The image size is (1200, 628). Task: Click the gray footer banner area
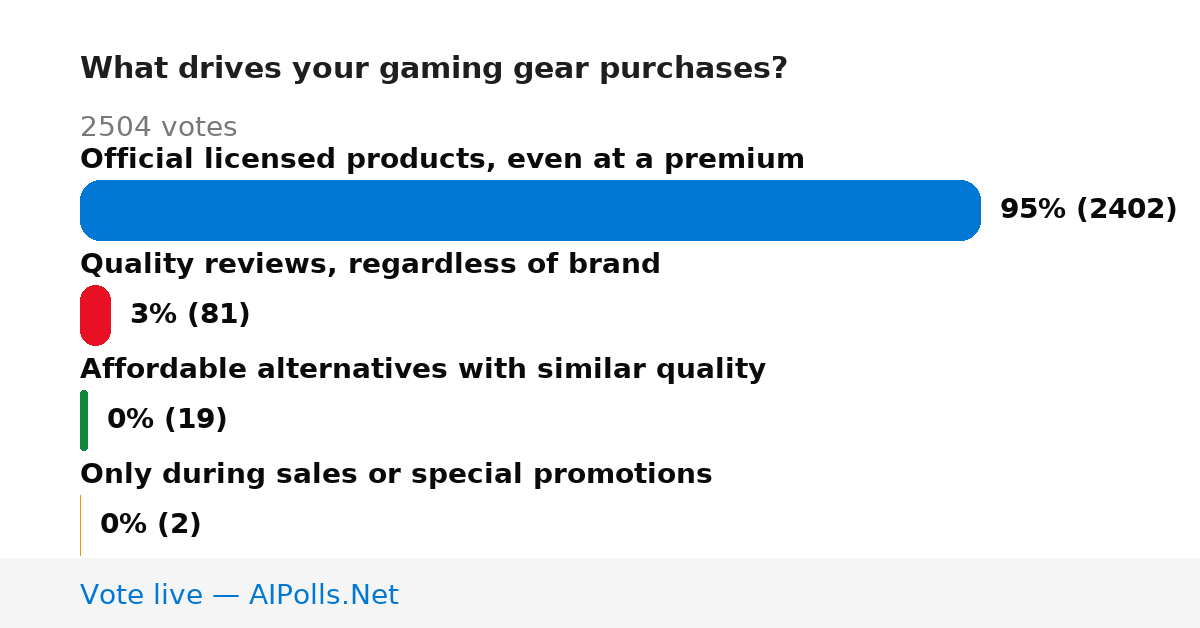(x=600, y=593)
